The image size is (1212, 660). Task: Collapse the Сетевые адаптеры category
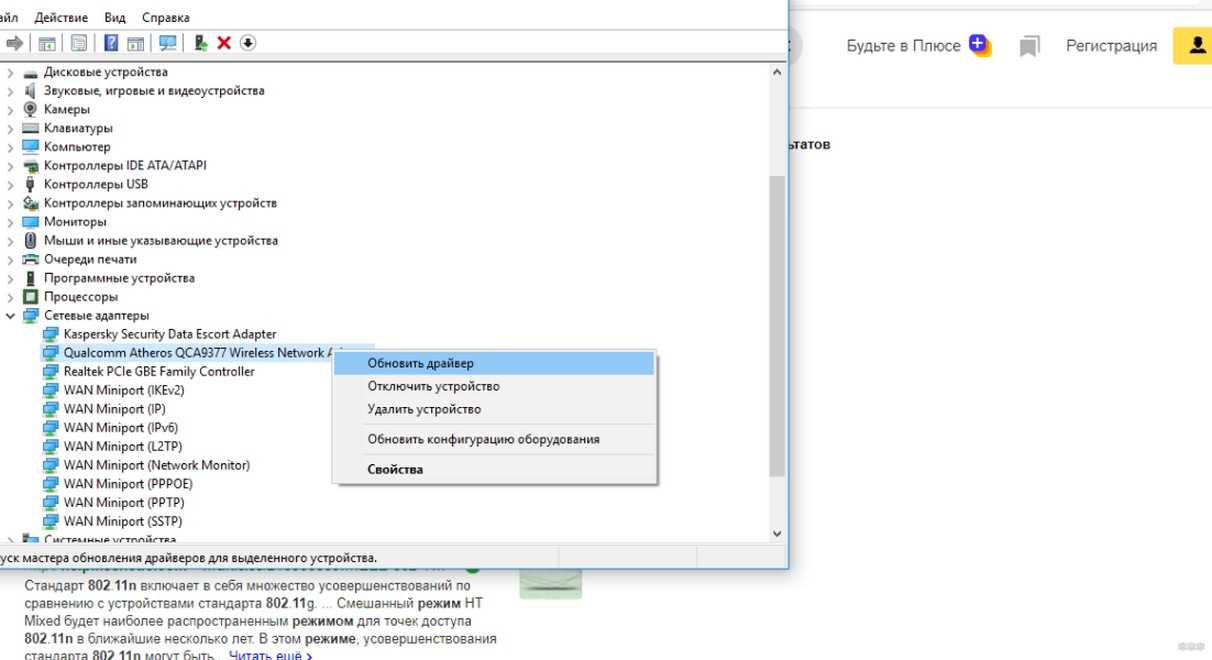10,316
